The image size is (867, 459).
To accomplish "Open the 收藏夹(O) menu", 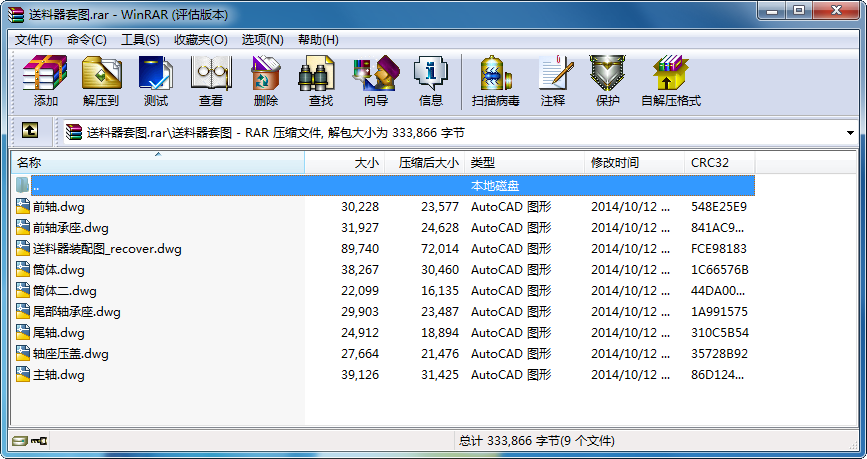I will pos(201,40).
